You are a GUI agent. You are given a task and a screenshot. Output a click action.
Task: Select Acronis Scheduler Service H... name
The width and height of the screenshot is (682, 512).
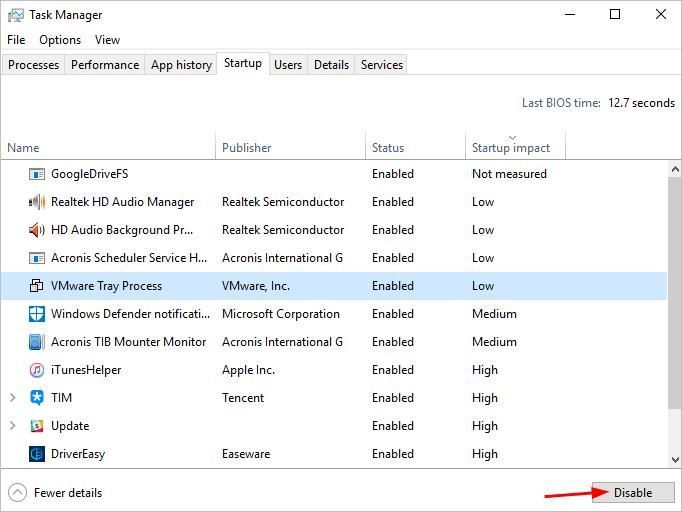(x=129, y=258)
